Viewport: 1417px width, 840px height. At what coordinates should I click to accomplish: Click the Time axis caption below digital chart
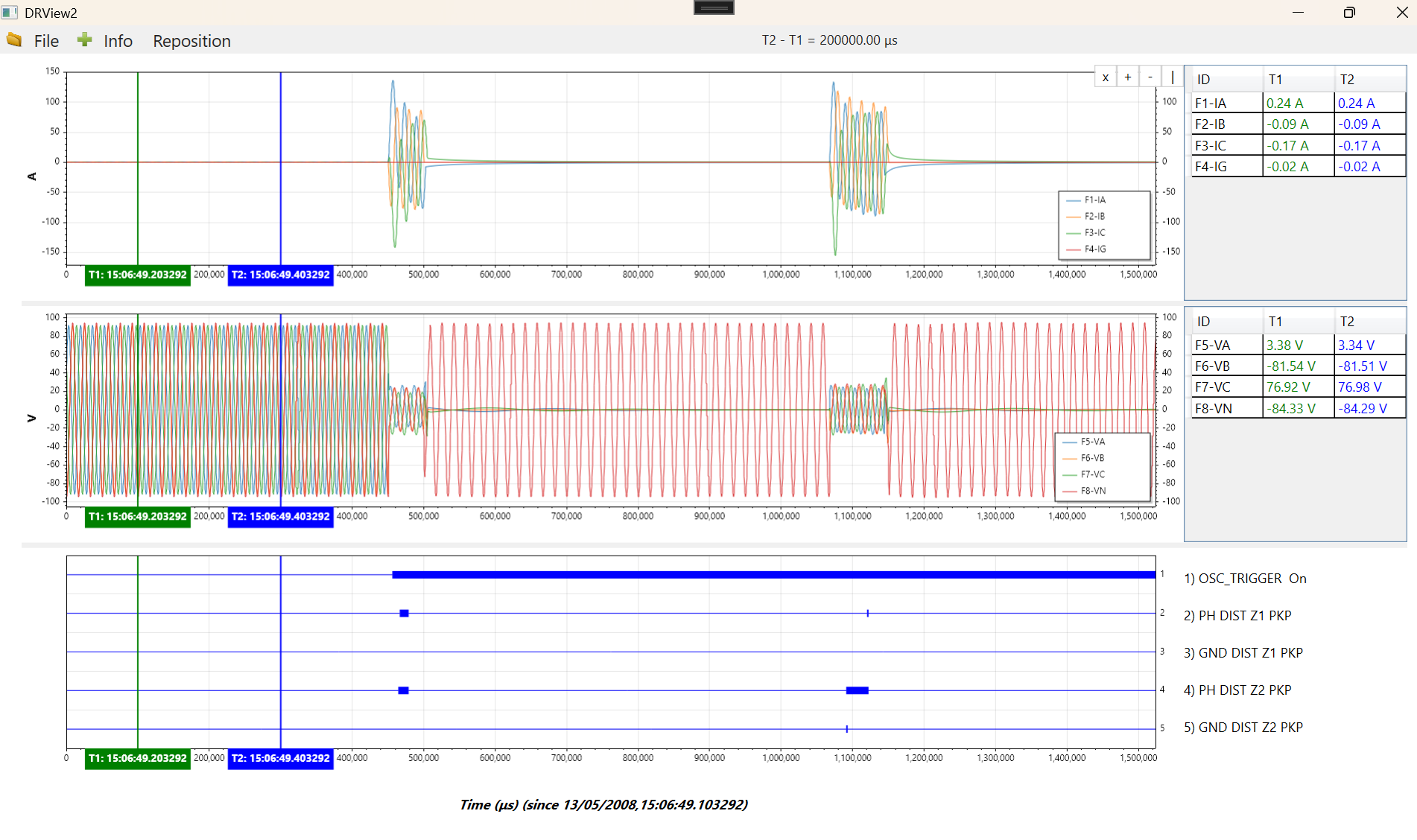[x=603, y=805]
